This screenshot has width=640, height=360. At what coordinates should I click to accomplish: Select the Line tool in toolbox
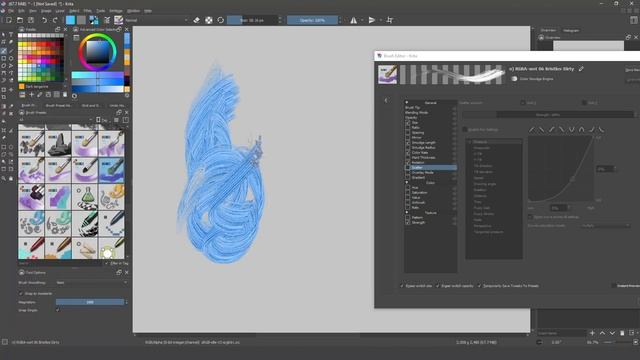[x=11, y=51]
